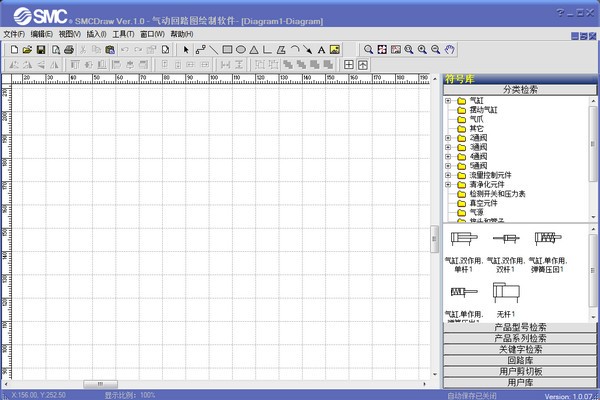Open the 文件(F) menu
600x400 pixels.
click(x=14, y=34)
